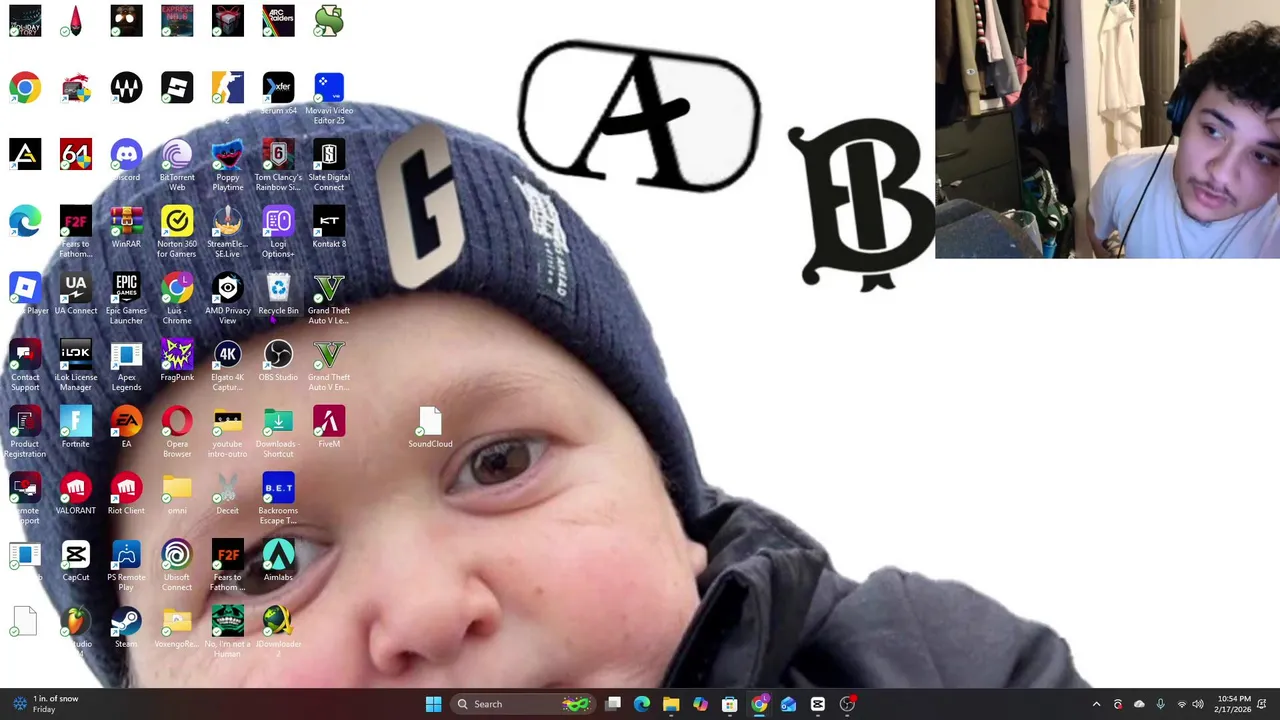Image resolution: width=1280 pixels, height=720 pixels.
Task: Select the Fortnite desktop icon
Action: click(75, 428)
